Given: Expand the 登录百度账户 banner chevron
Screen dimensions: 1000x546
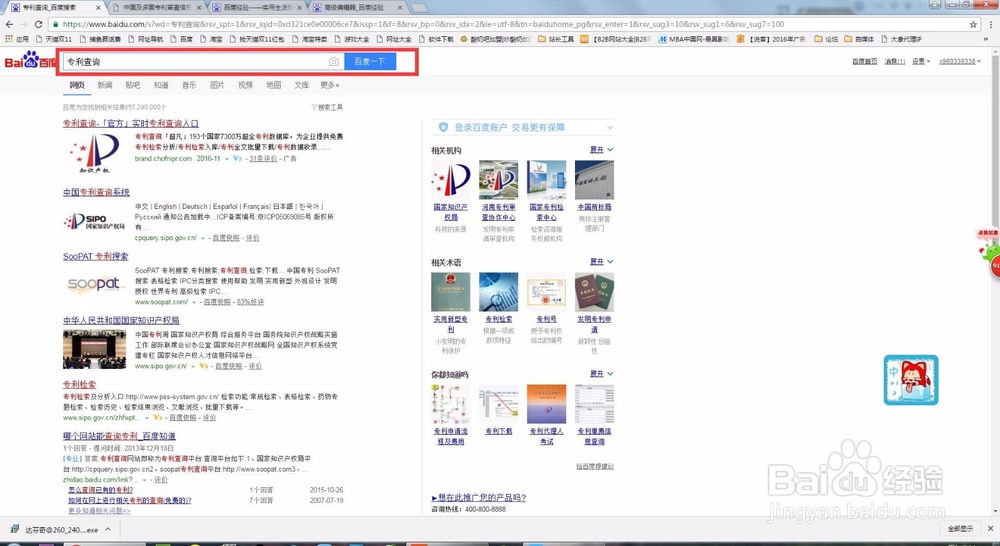Looking at the screenshot, I should [609, 128].
